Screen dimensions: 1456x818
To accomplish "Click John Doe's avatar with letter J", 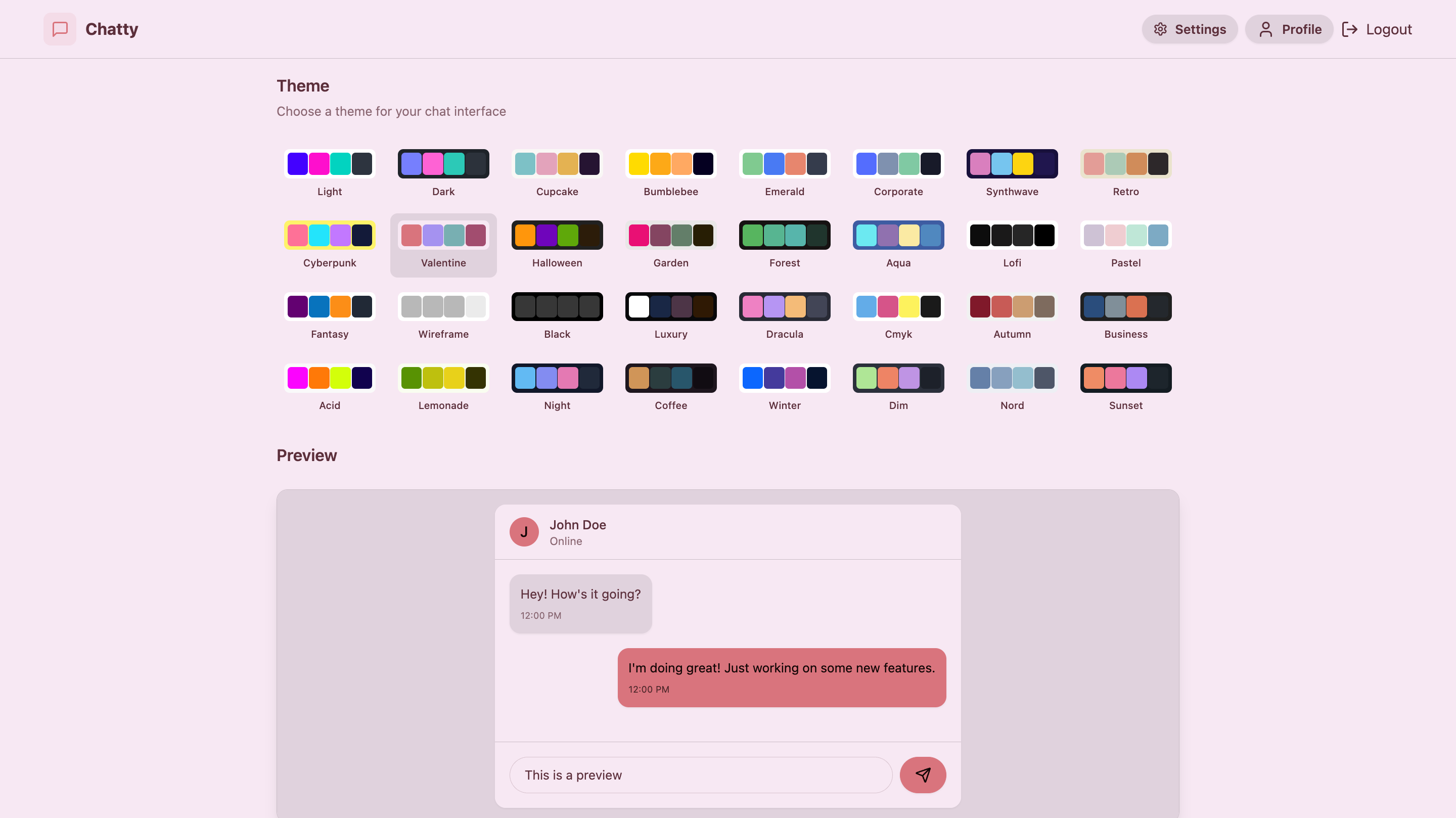I will 524,532.
